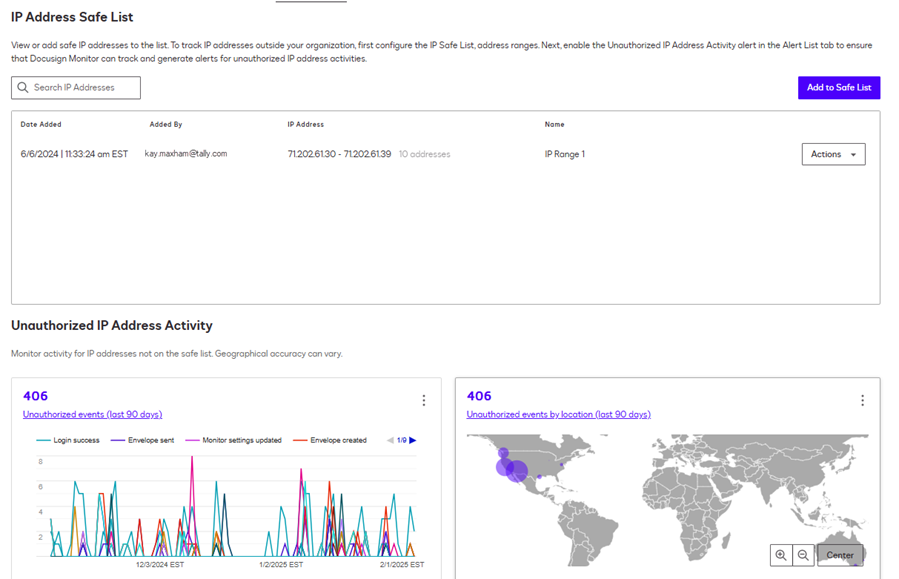Open the Unauthorized events (last 90 days) link
This screenshot has height=579, width=899.
[92, 414]
